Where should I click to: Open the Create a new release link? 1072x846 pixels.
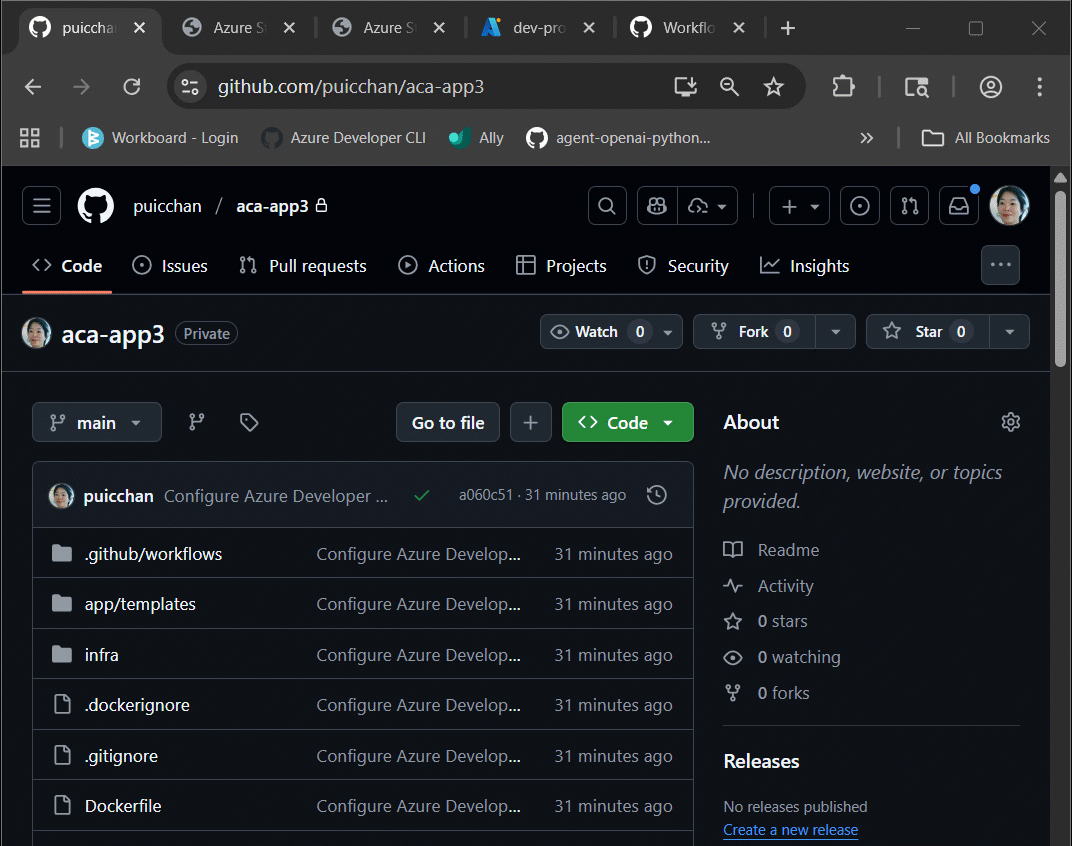click(790, 829)
